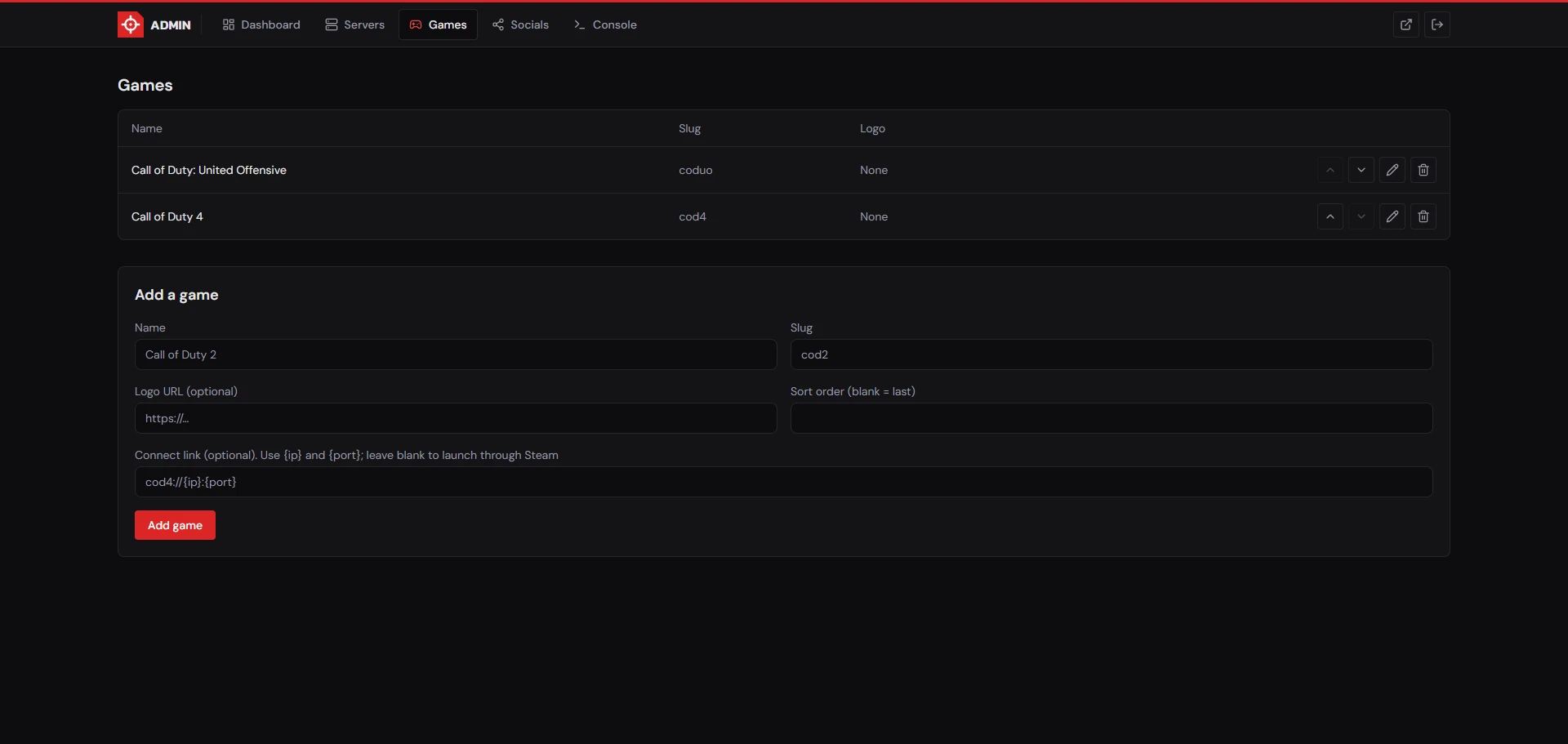Click the Logo column header
1568x744 pixels.
pos(872,128)
